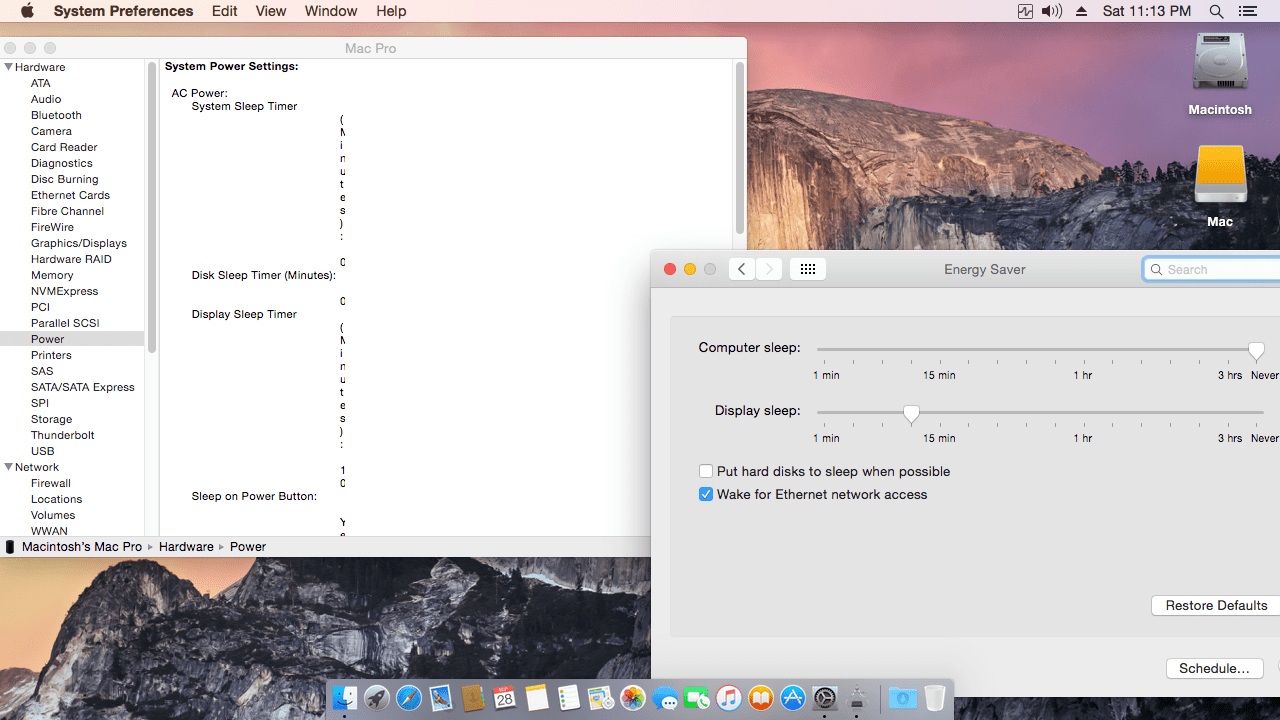Image resolution: width=1280 pixels, height=720 pixels.
Task: Open Maps from the Dock
Action: tap(601, 698)
